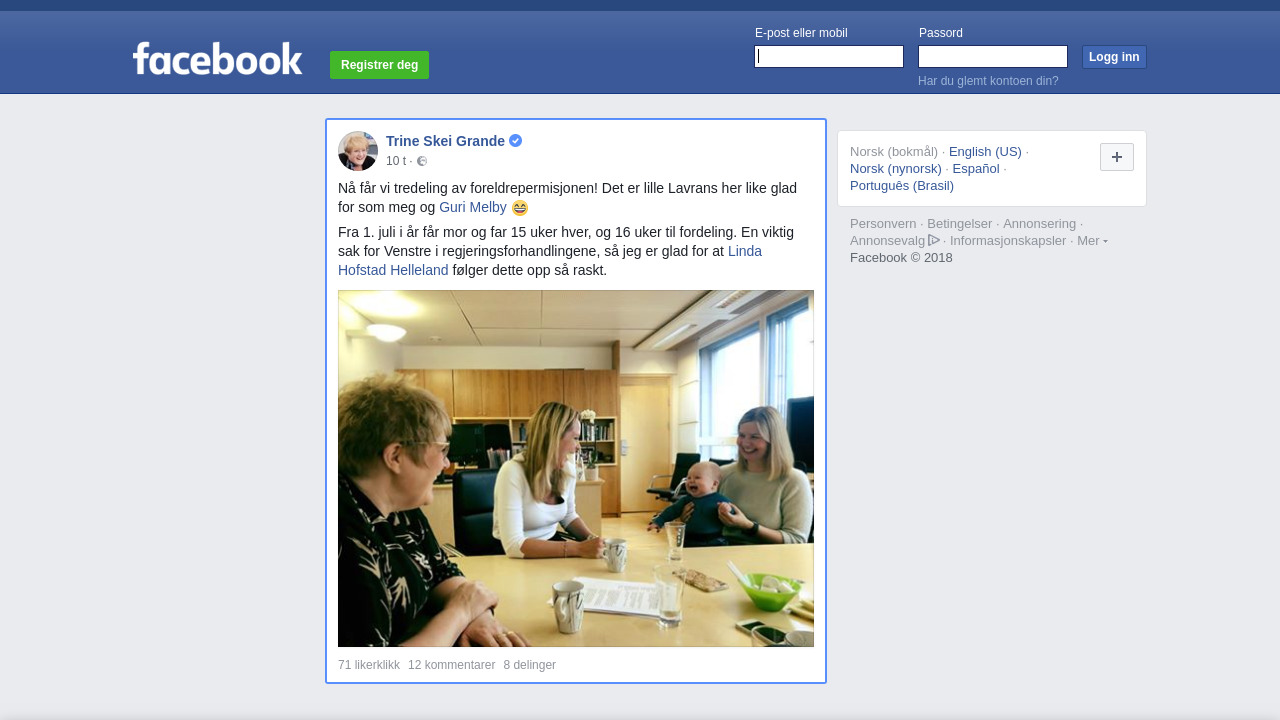Click the public globe icon beside post time
Image resolution: width=1280 pixels, height=720 pixels.
(422, 161)
